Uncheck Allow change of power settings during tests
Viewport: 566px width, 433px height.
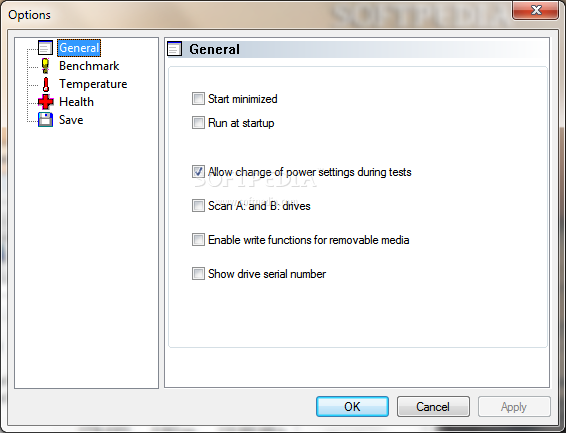point(198,172)
